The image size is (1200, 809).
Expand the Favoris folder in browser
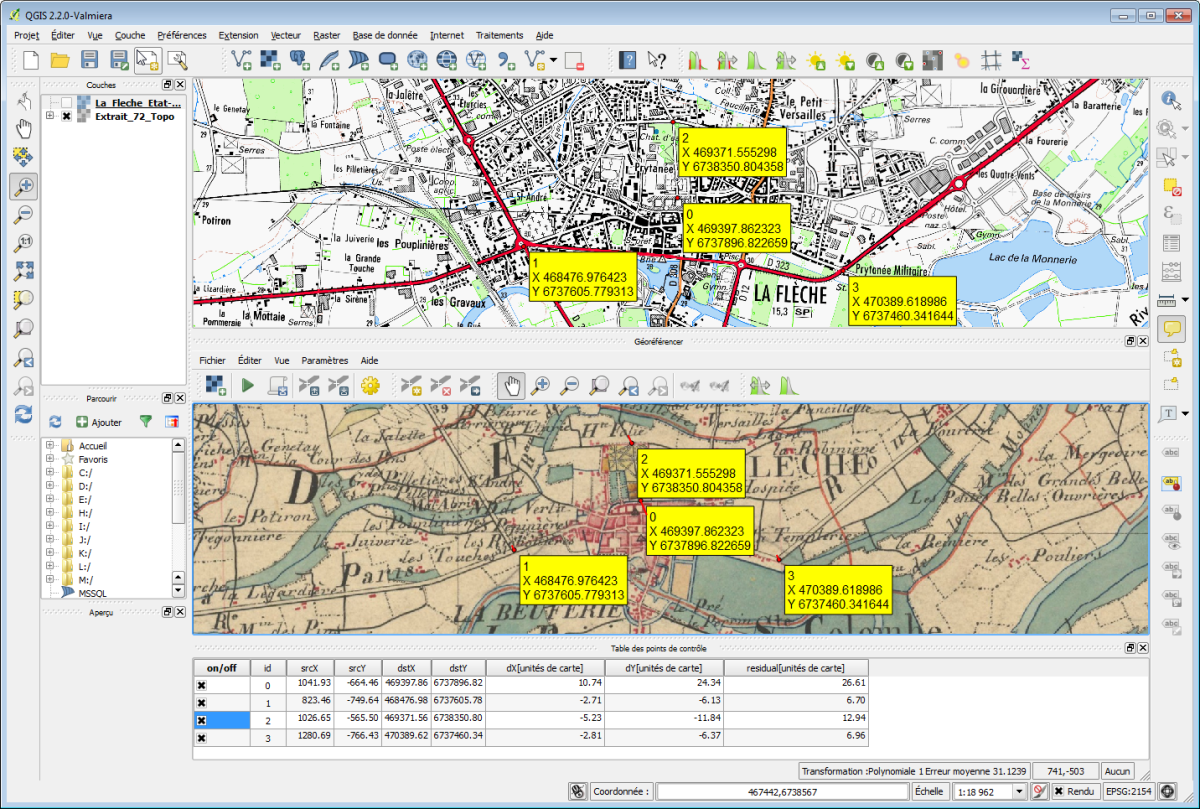tap(50, 460)
